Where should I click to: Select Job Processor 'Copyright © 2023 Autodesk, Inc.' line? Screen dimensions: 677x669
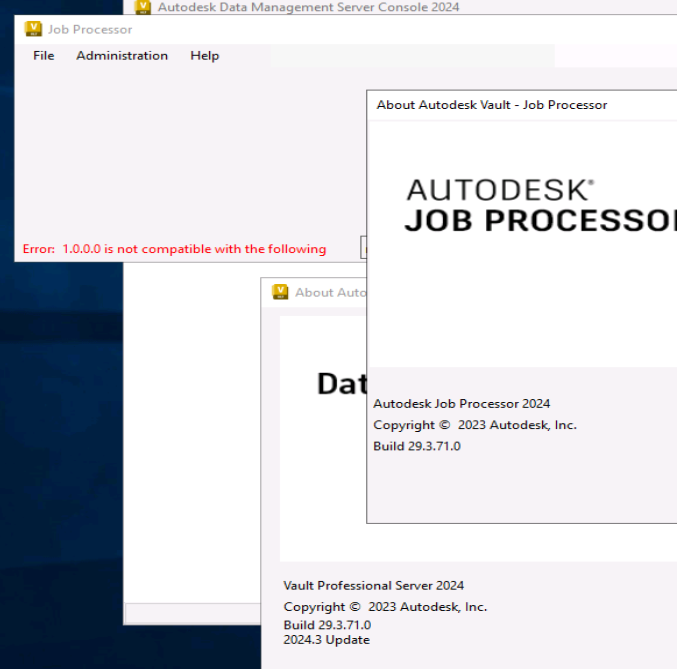point(475,425)
